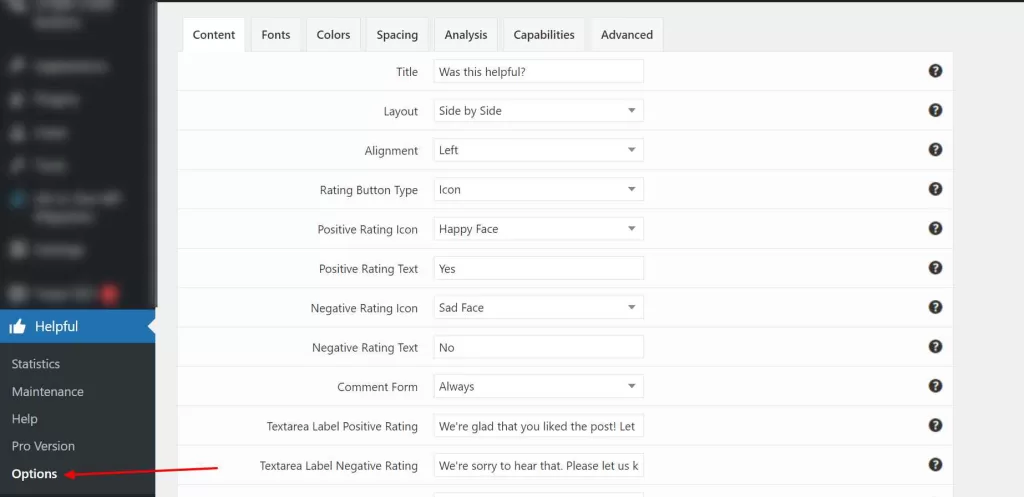Click help icon for Rating Button Type
This screenshot has width=1024, height=497.
pos(935,189)
